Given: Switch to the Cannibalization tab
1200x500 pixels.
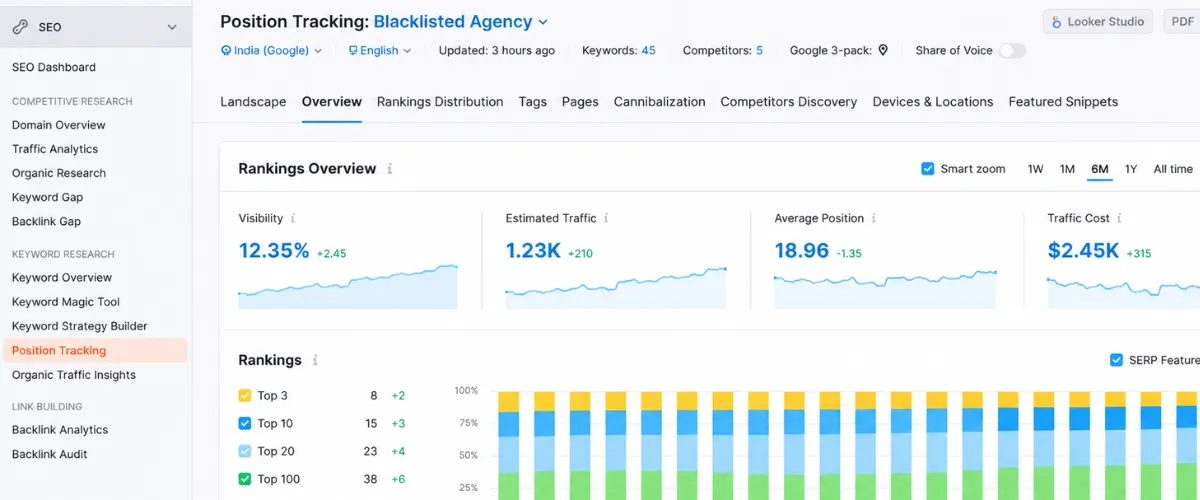Looking at the screenshot, I should (659, 101).
